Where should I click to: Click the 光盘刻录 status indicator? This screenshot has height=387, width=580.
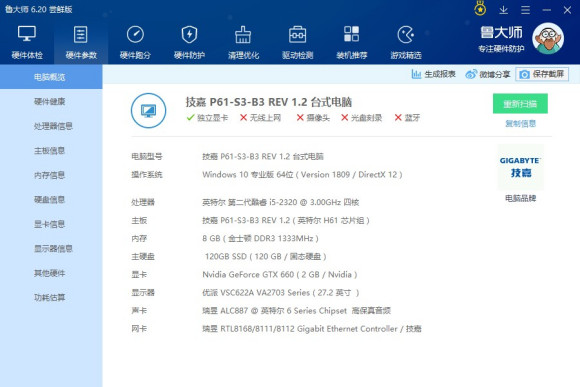(361, 118)
